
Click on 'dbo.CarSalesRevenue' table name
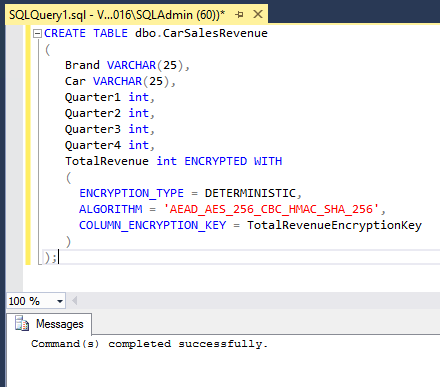point(201,33)
